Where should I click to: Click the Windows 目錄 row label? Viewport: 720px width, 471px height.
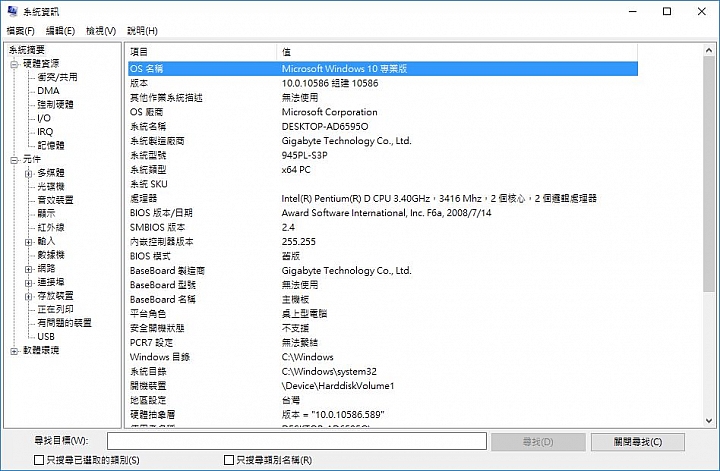(x=160, y=357)
